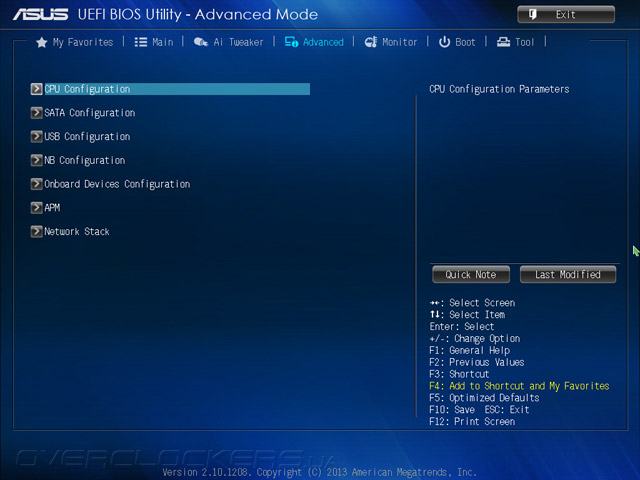The height and width of the screenshot is (480, 640).
Task: Click 'F1: General Help' hint
Action: click(469, 351)
